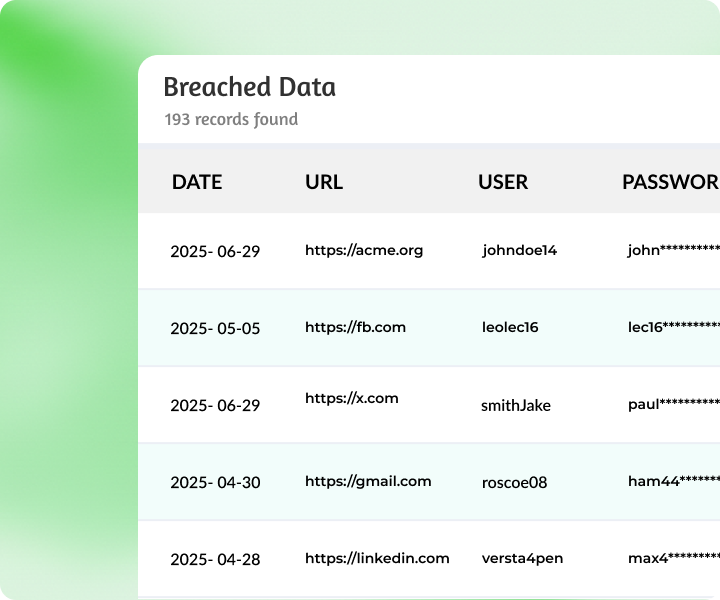Open the https://gmail.com link
The width and height of the screenshot is (720, 600).
[x=368, y=481]
